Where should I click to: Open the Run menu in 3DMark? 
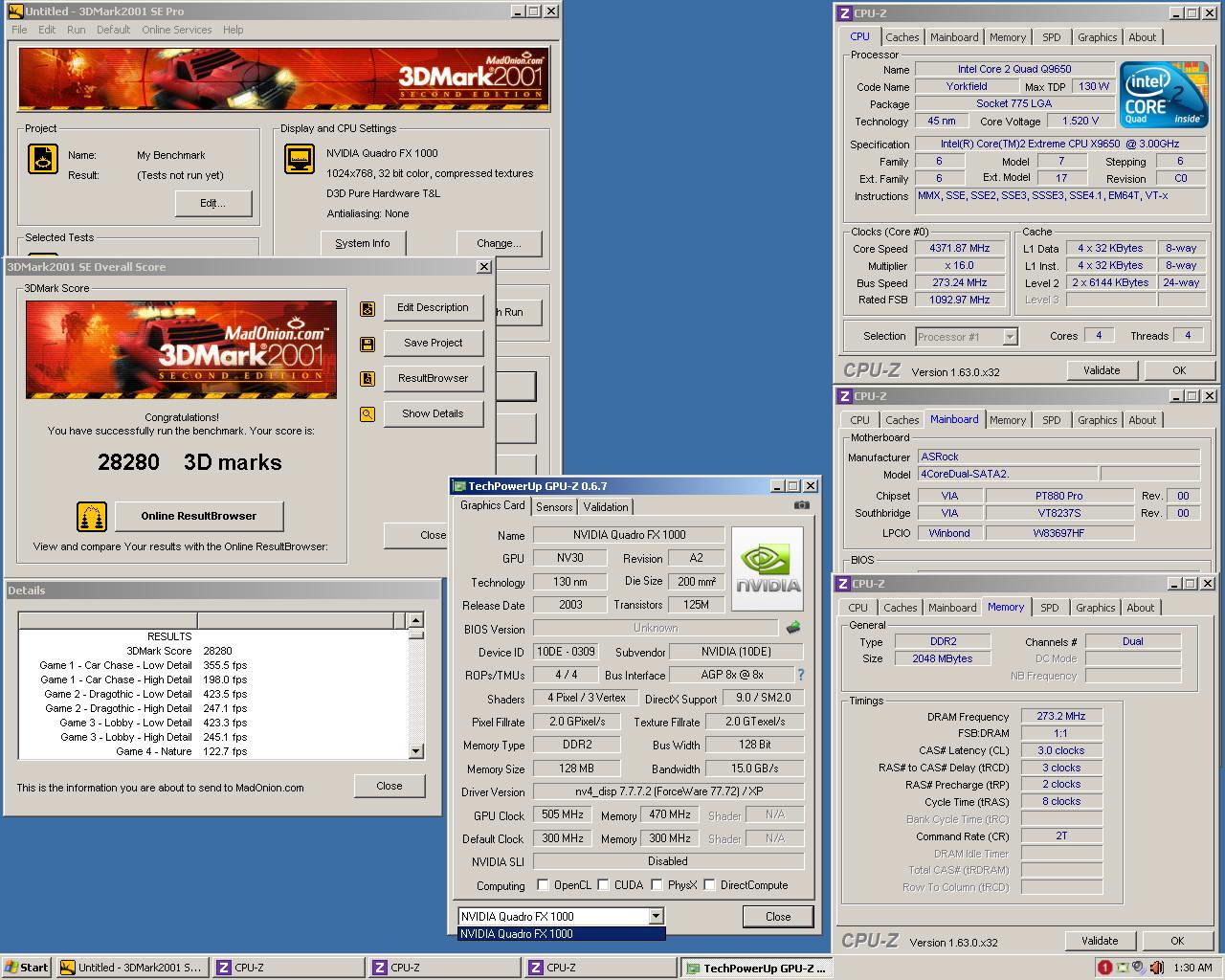tap(77, 30)
